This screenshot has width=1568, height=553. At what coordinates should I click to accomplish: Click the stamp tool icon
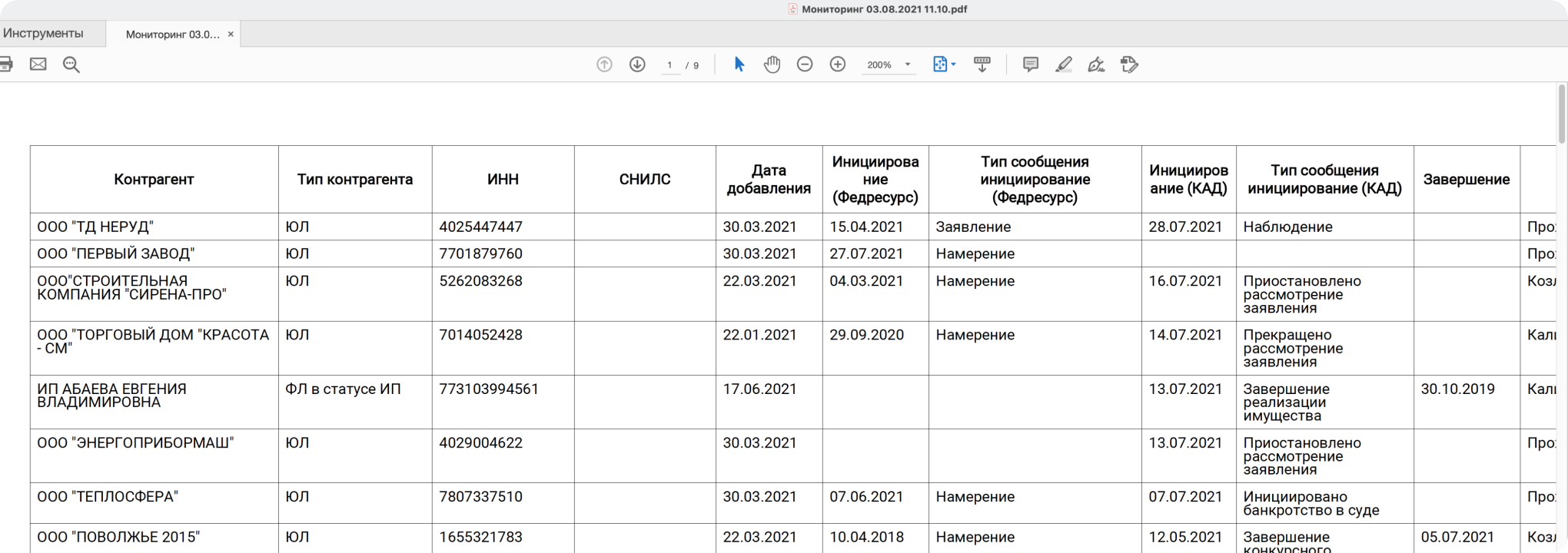click(1129, 65)
